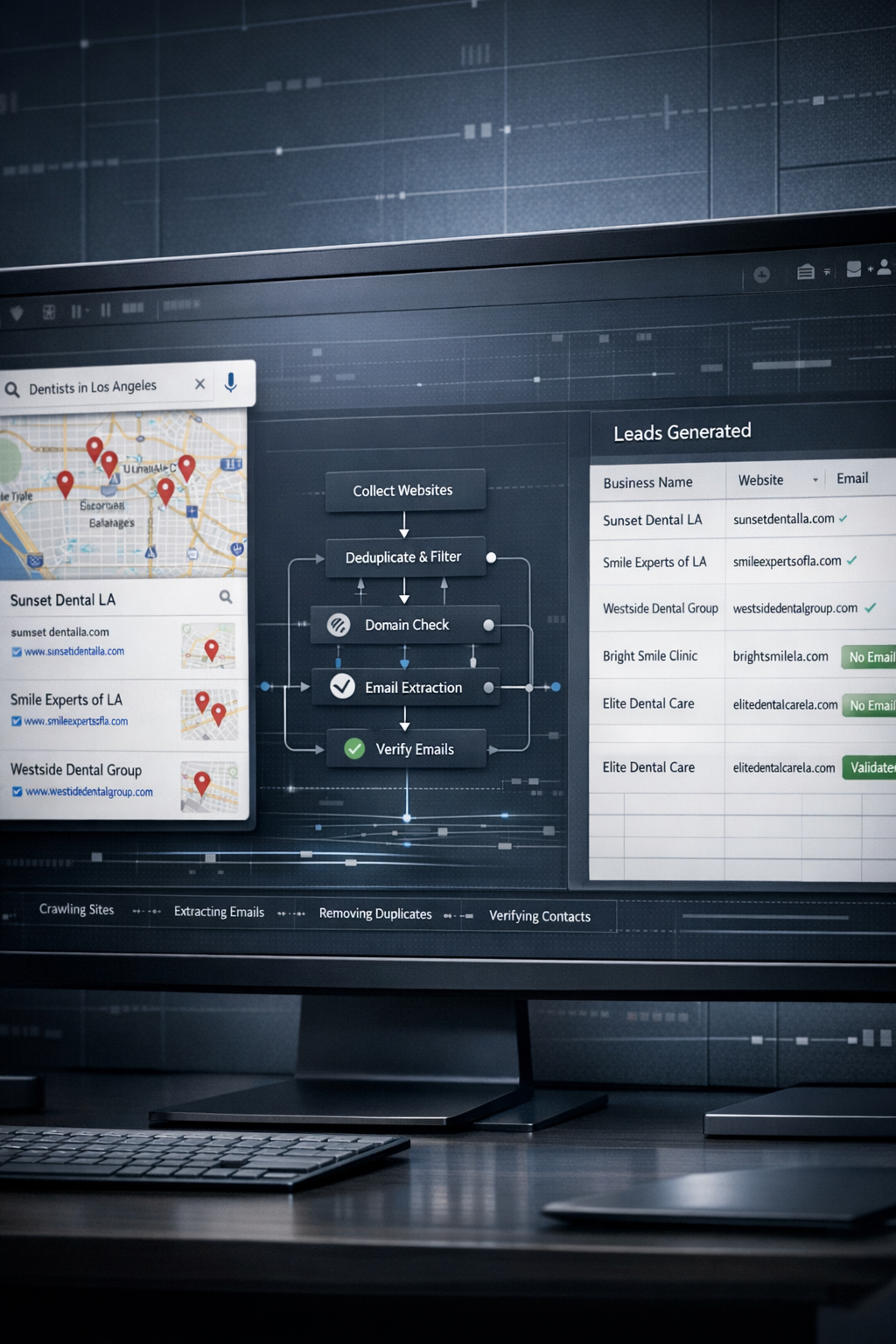Open the user profile icon in top bar
896x1344 pixels.
coord(884,268)
